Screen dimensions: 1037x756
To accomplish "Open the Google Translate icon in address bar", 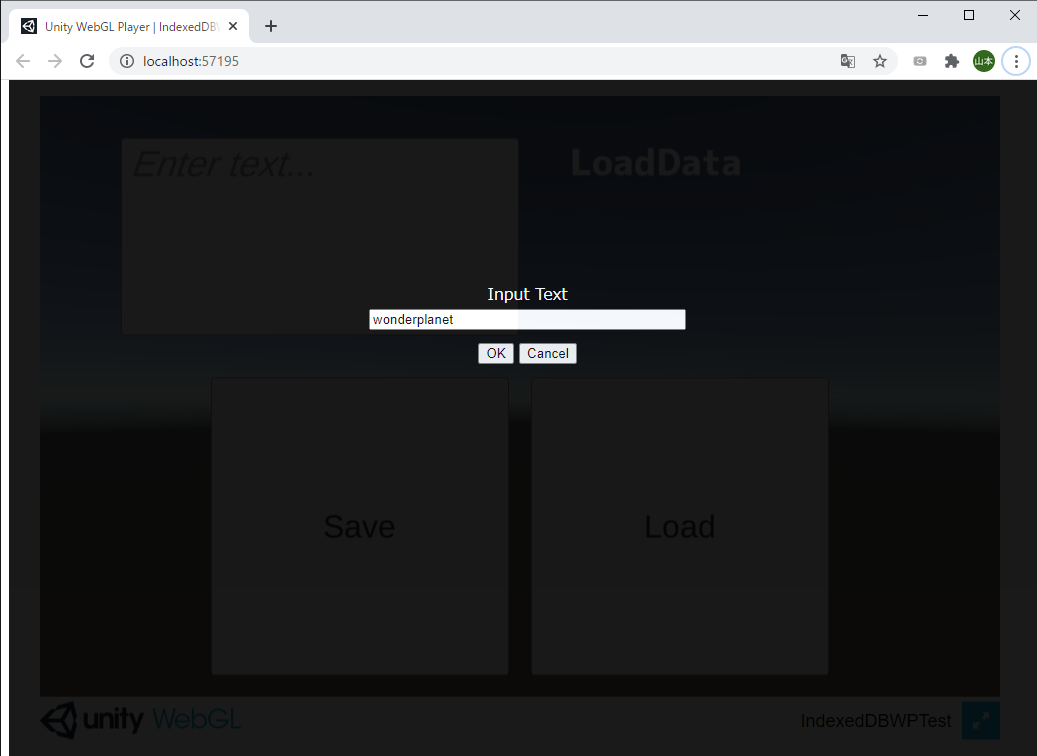I will point(847,61).
